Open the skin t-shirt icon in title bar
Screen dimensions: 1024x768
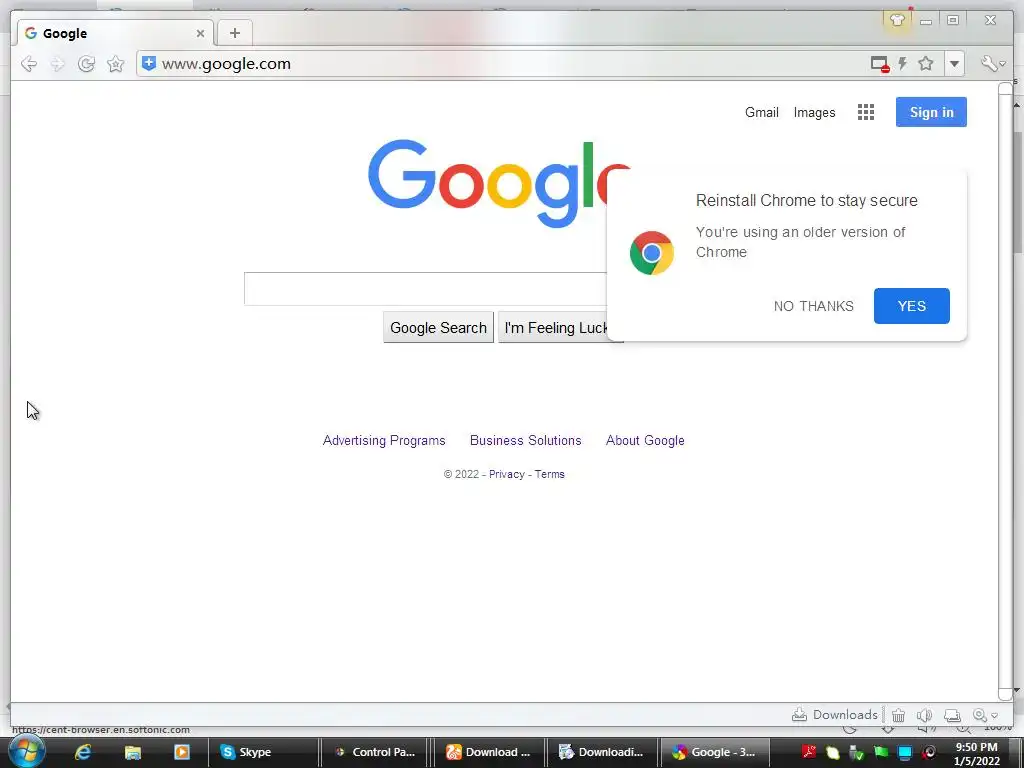tap(897, 20)
